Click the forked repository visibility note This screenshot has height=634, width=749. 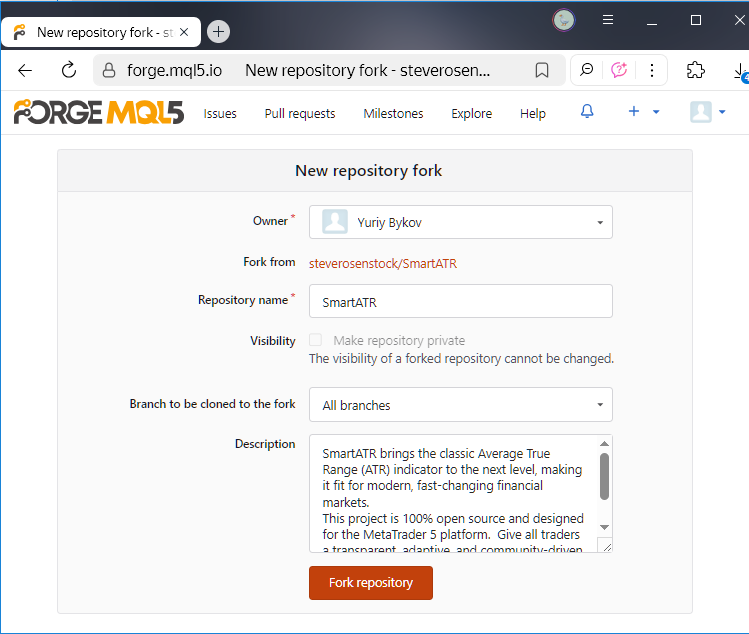tap(461, 359)
